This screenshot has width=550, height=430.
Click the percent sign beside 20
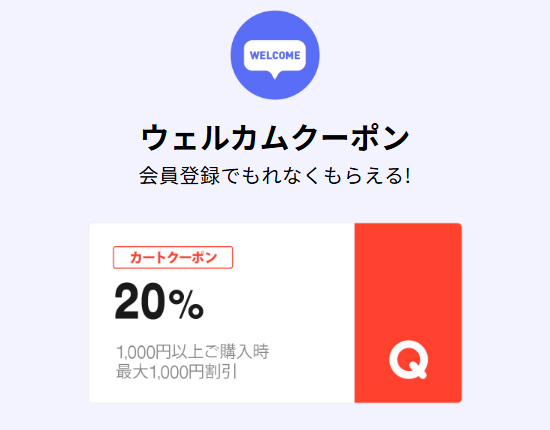tap(186, 305)
